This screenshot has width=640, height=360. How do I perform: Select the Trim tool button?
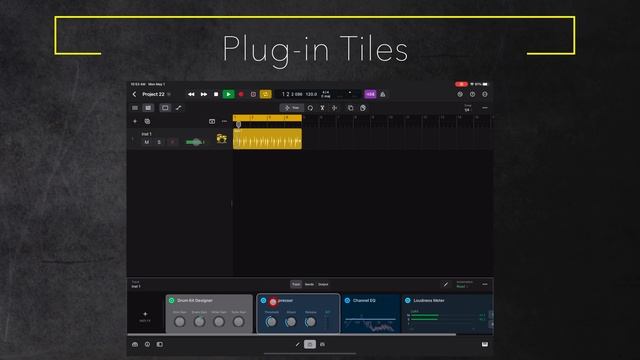292,108
